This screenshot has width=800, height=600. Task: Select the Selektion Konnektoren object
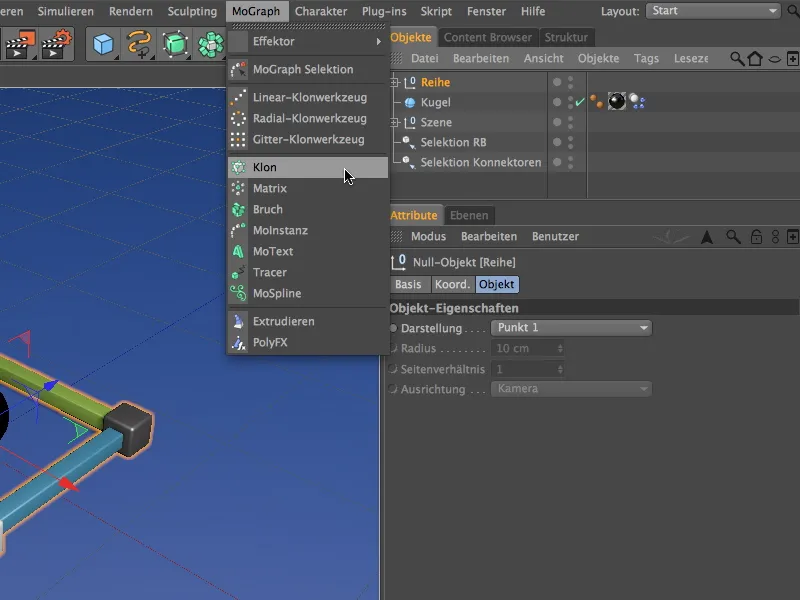(x=481, y=162)
